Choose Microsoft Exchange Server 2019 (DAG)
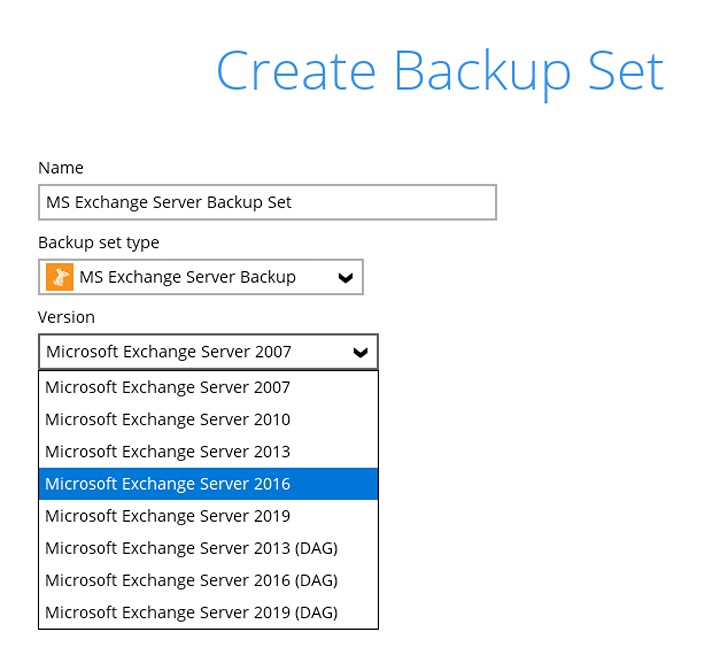The height and width of the screenshot is (655, 720). (191, 612)
